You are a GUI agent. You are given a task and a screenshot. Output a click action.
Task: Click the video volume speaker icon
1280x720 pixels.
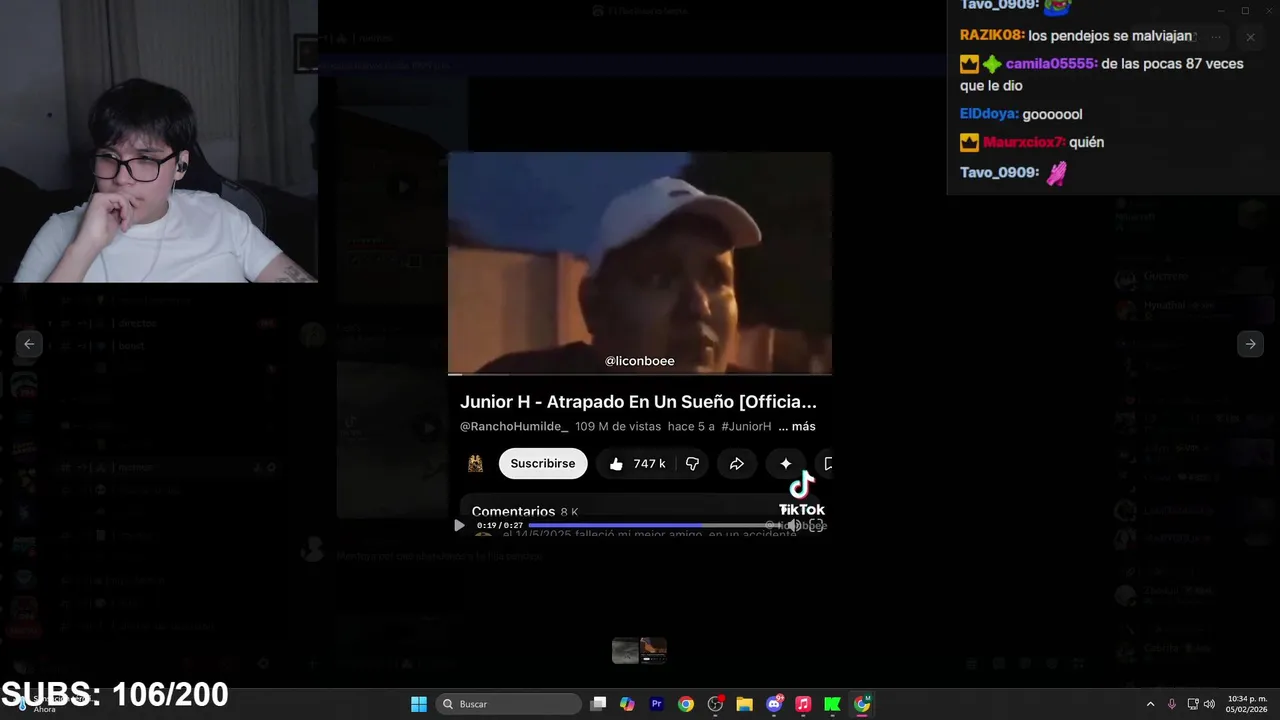pyautogui.click(x=793, y=525)
